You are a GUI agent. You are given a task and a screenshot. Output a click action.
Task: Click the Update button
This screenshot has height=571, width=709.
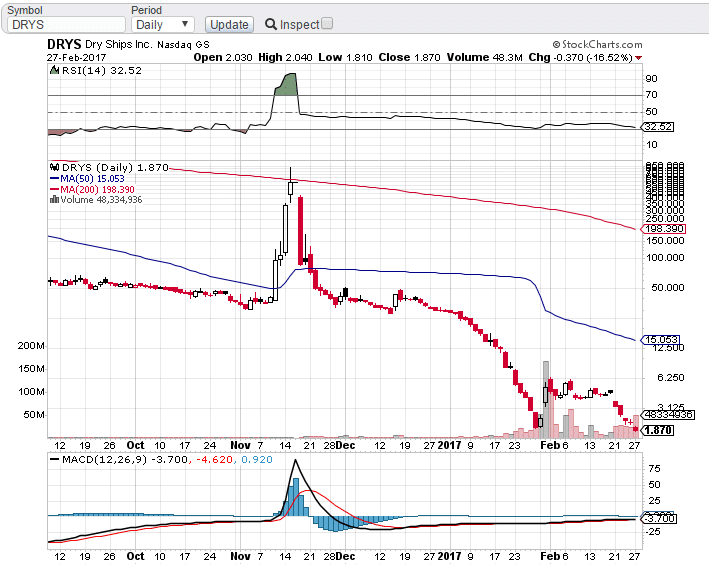(x=229, y=24)
